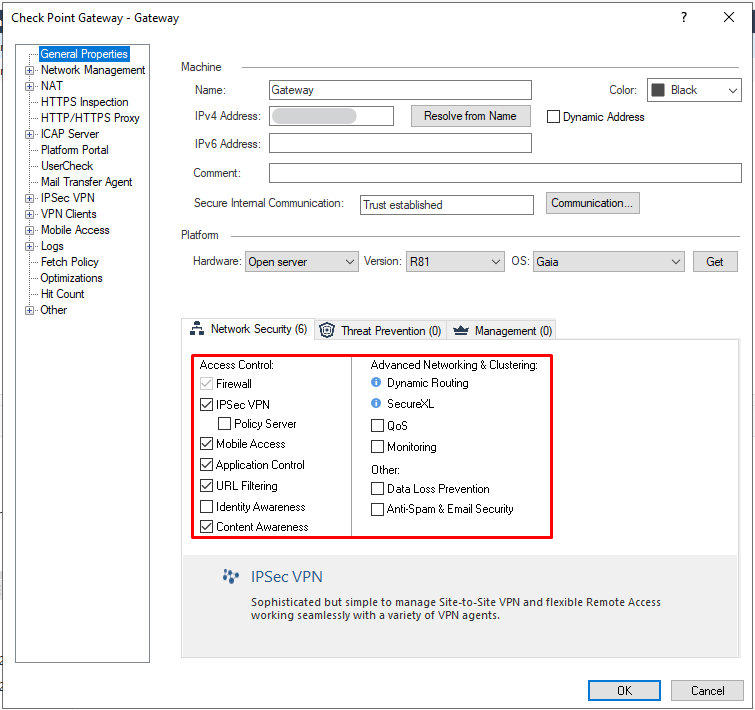Click the Communication button
Viewport: 755px width, 710px height.
coord(593,203)
